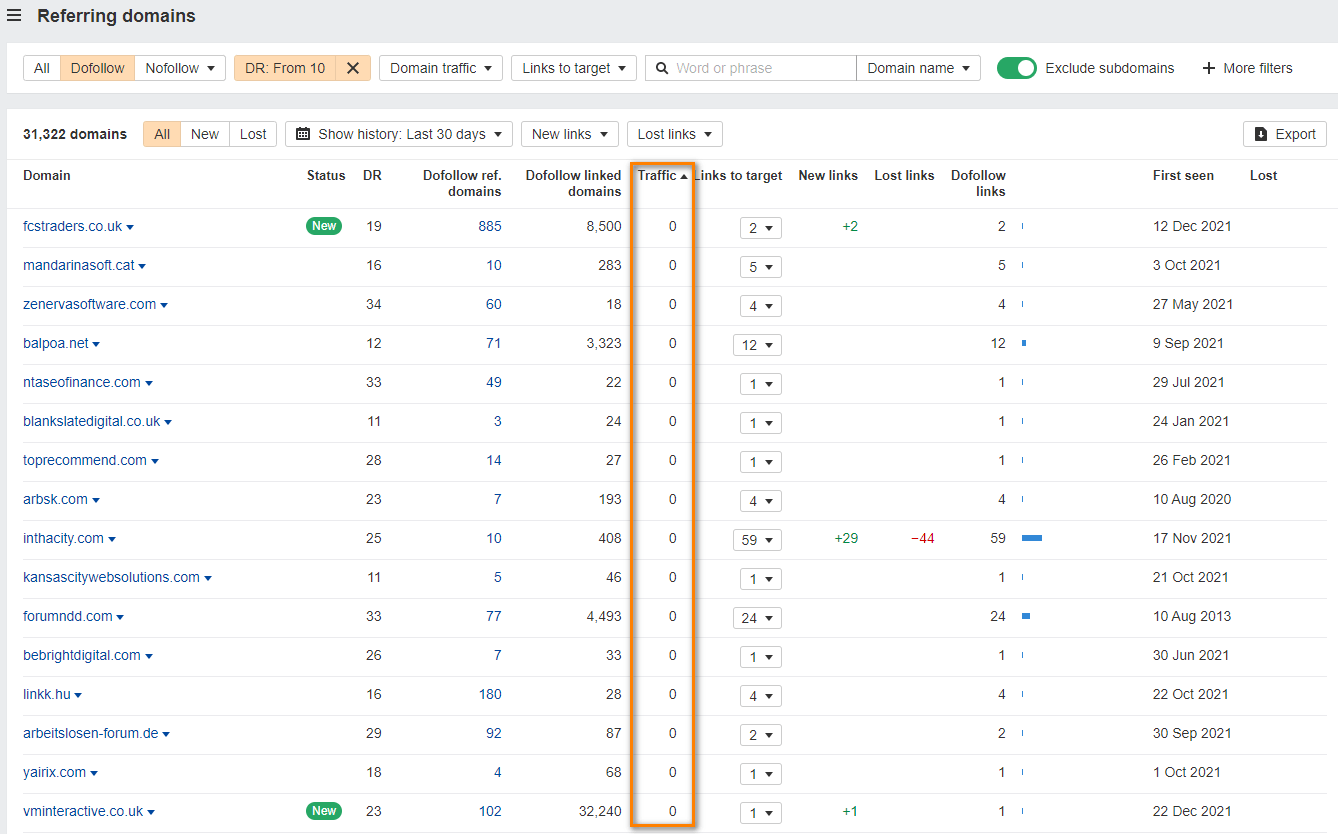Open the New links dropdown
Screen dimensions: 1338x834
pos(569,134)
